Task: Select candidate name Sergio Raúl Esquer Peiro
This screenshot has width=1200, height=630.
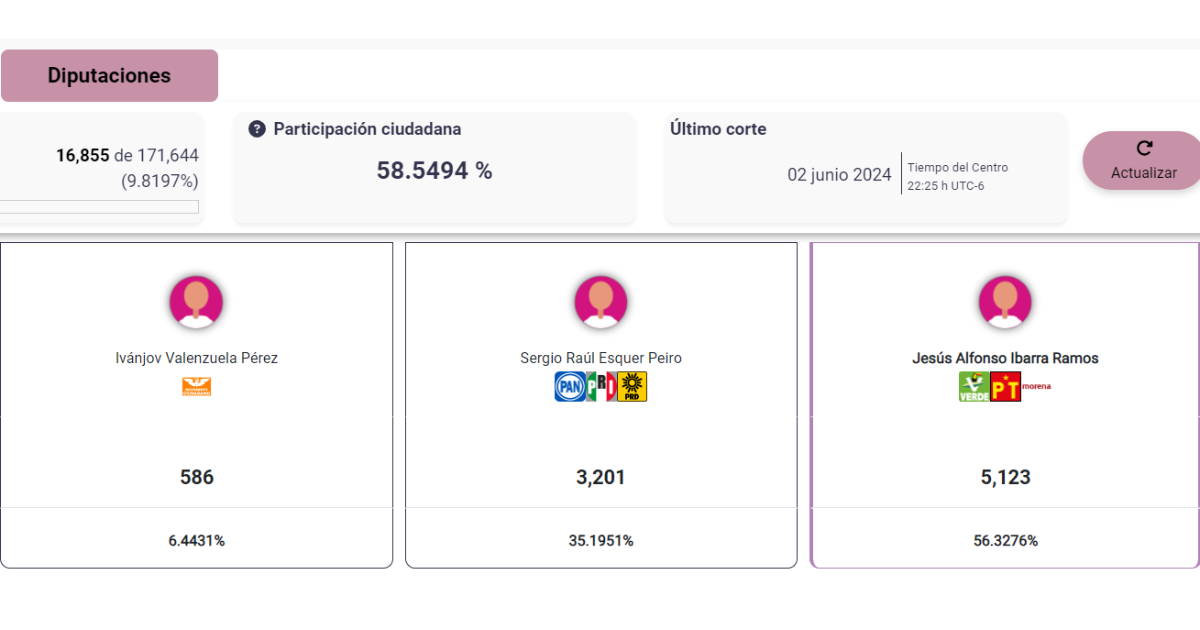Action: (601, 358)
